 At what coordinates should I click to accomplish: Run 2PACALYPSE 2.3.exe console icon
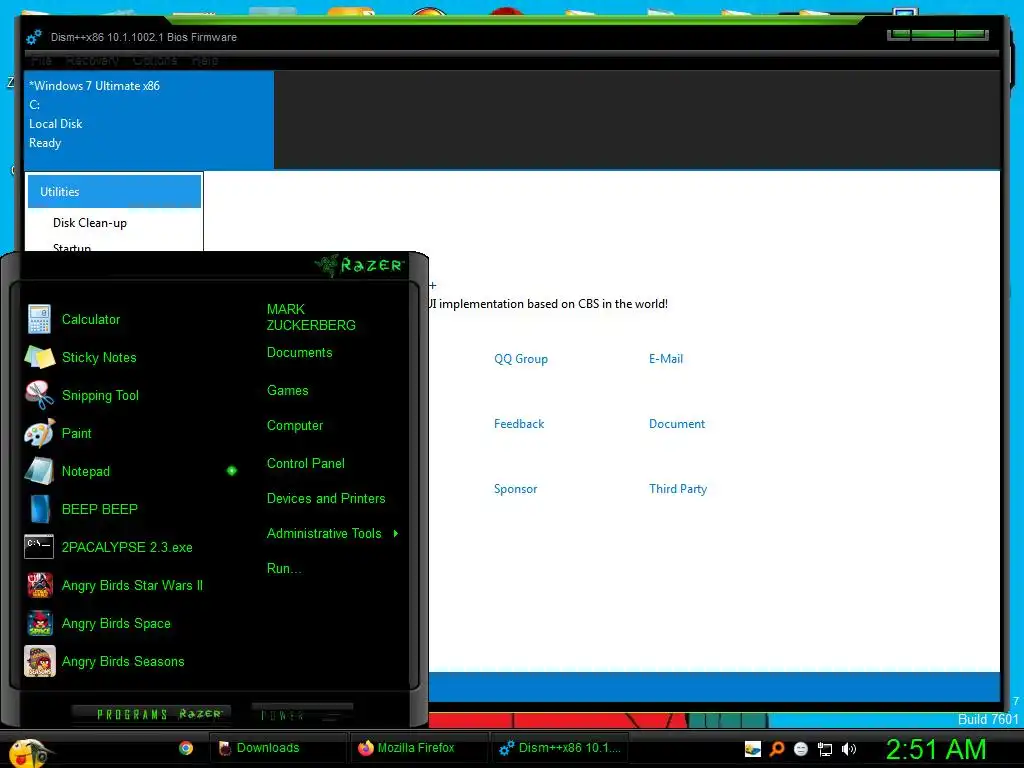click(39, 547)
